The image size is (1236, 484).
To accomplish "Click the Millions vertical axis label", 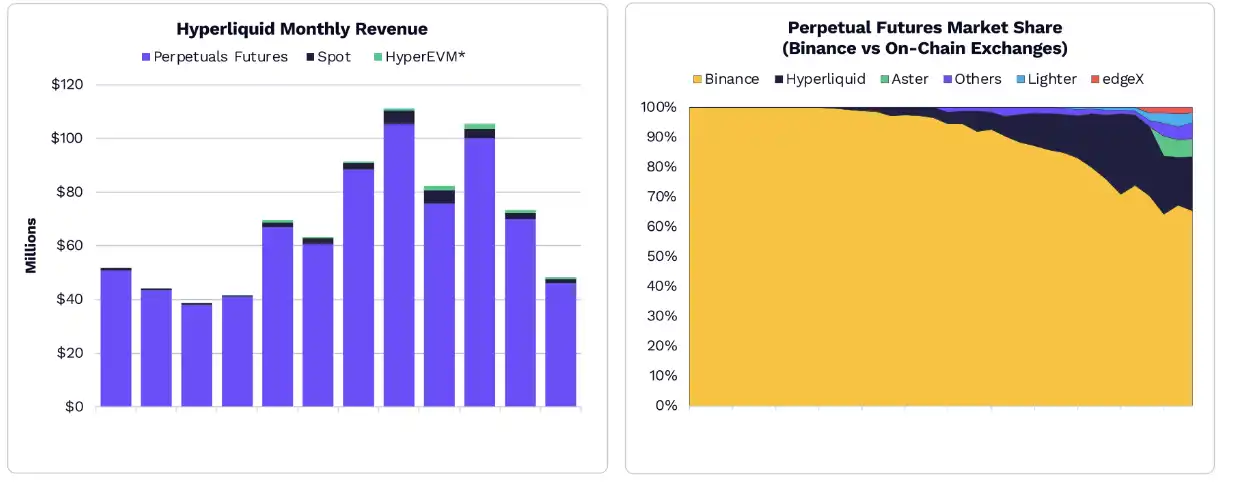I will (x=31, y=245).
